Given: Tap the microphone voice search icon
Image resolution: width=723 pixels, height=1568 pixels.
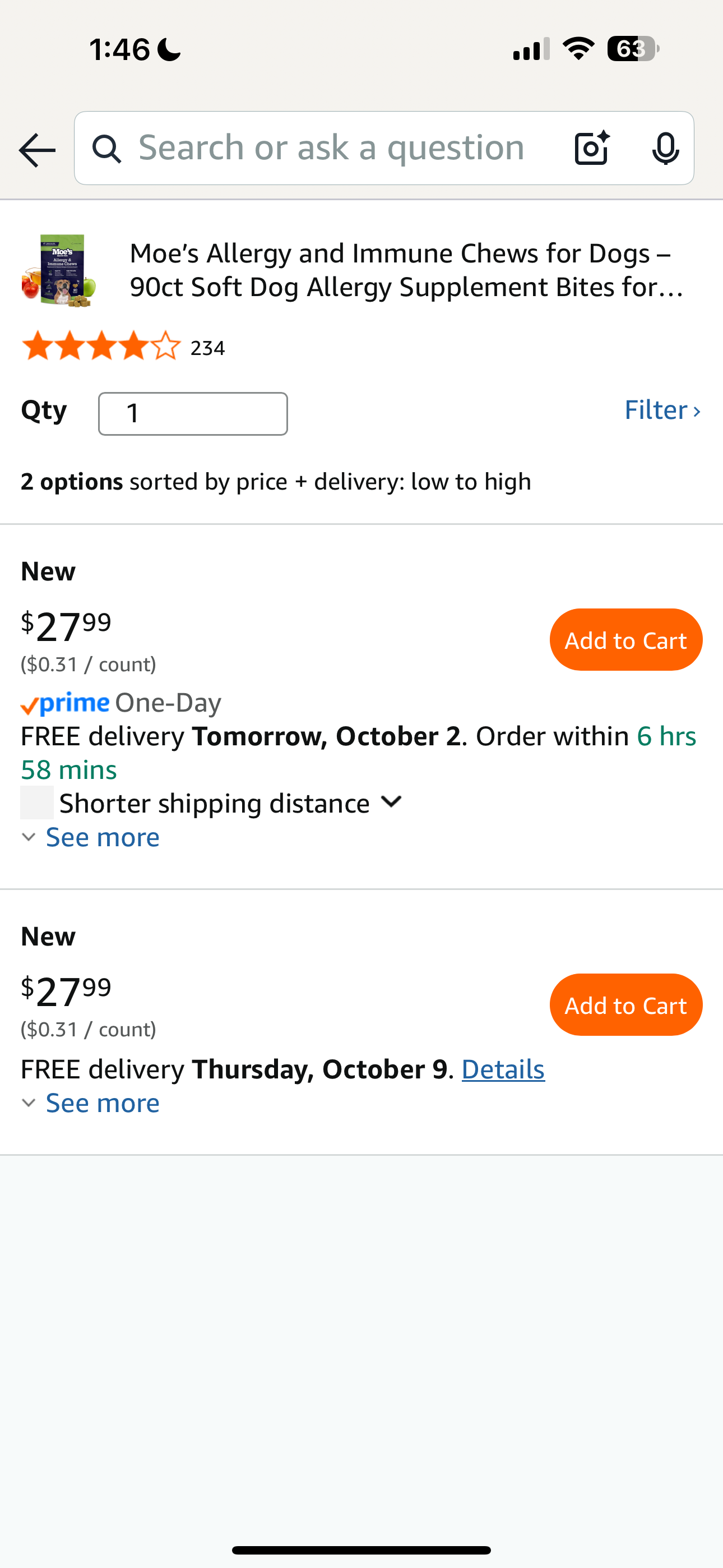Looking at the screenshot, I should coord(665,149).
